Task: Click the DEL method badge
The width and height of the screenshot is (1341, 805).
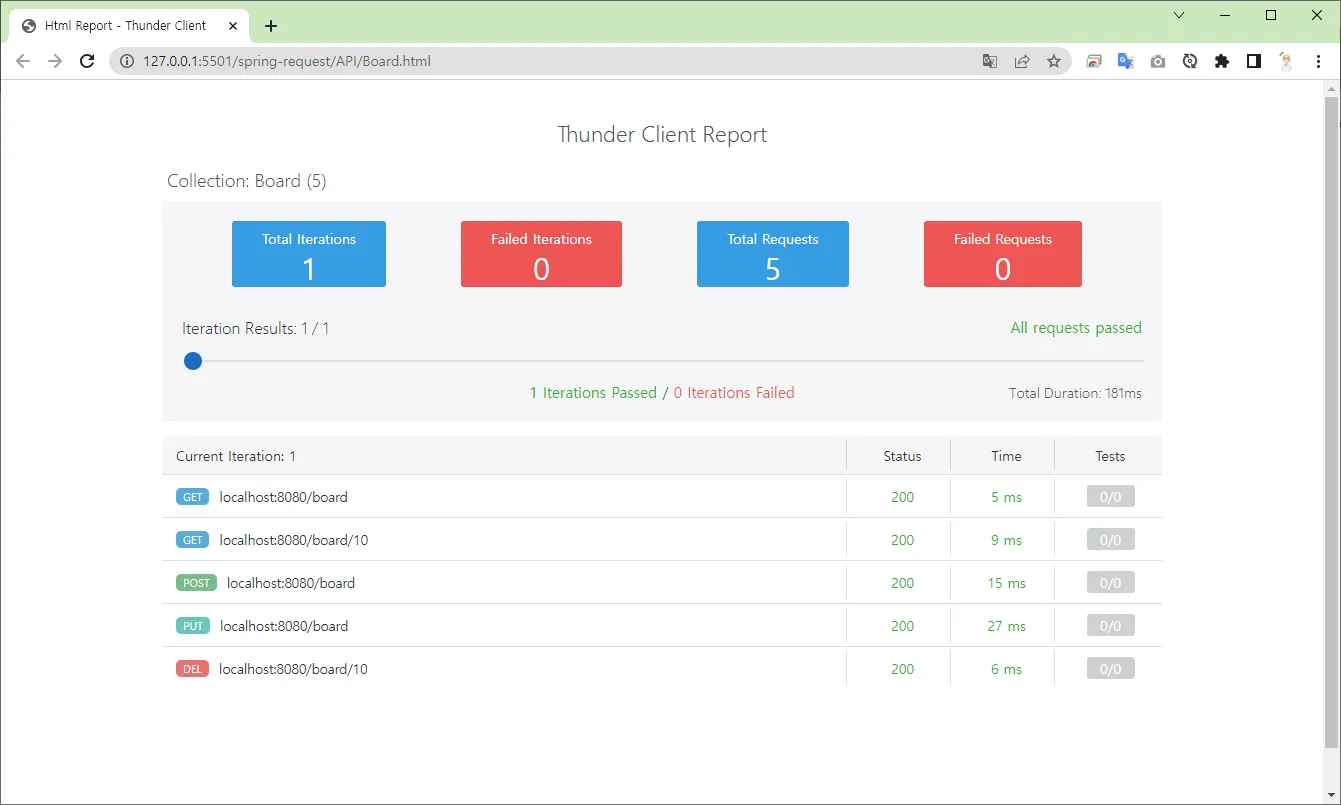Action: (192, 669)
